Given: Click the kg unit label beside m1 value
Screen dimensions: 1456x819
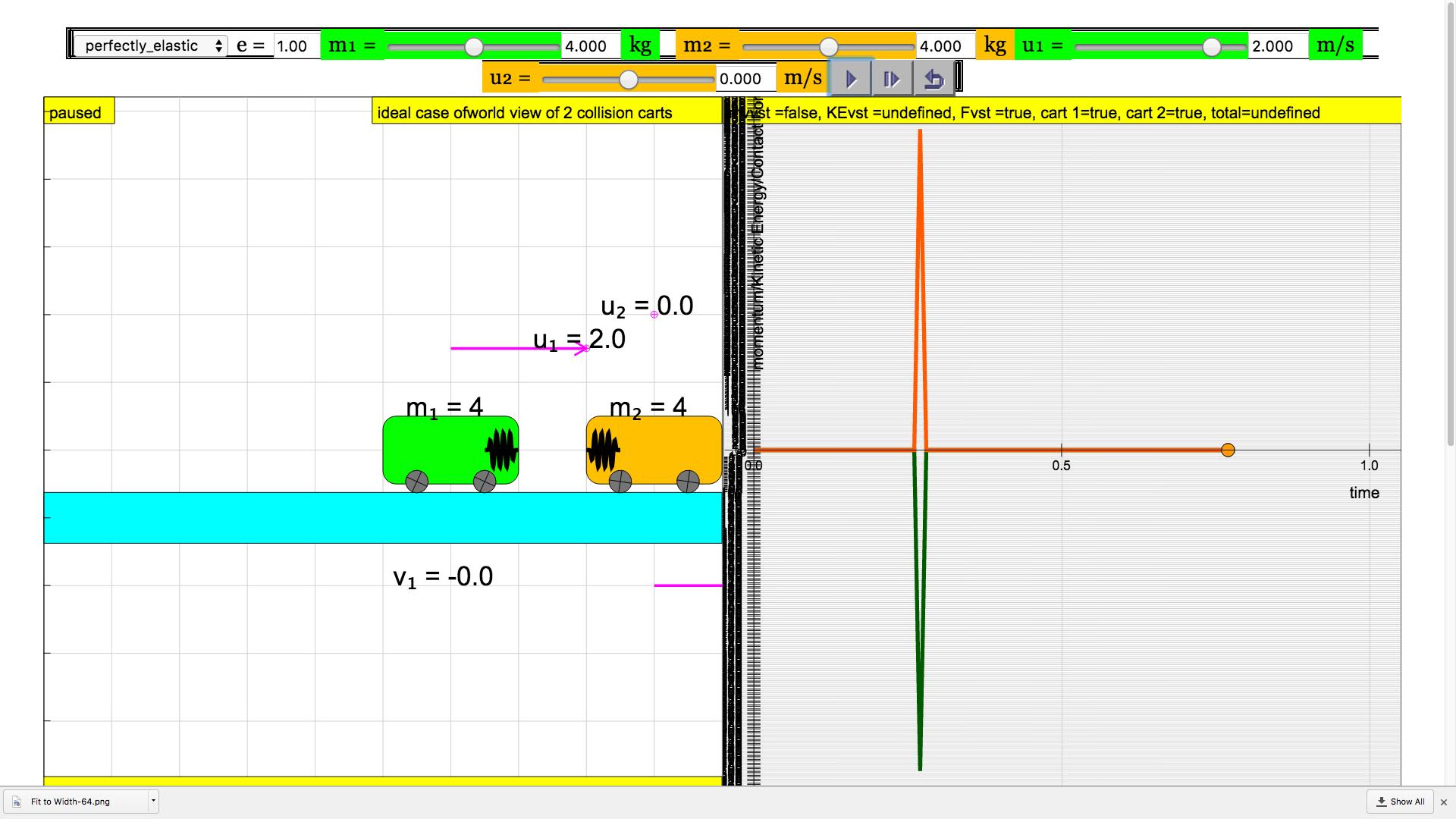Looking at the screenshot, I should pyautogui.click(x=640, y=45).
